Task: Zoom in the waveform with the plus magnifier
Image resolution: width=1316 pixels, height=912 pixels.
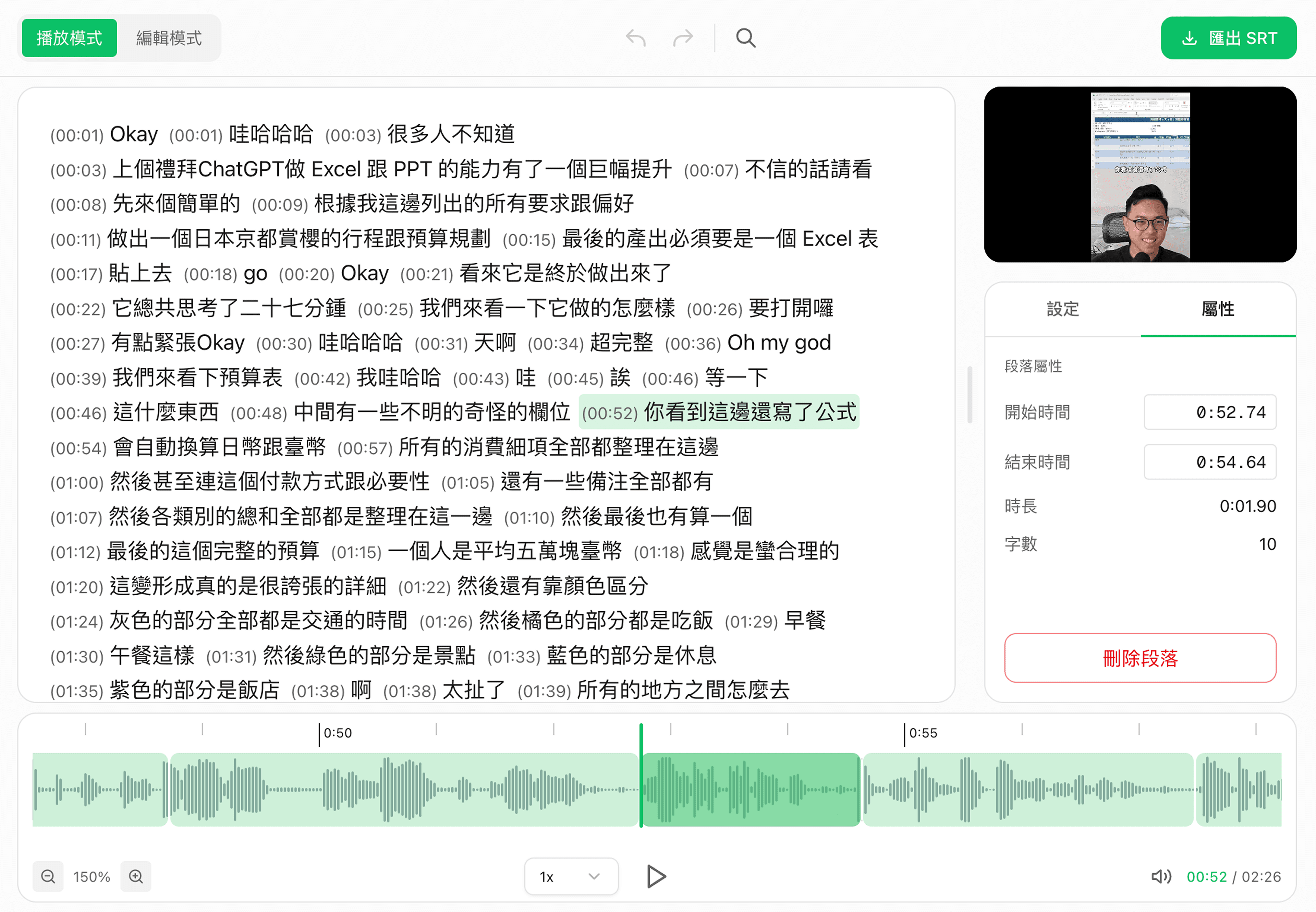Action: coord(136,876)
